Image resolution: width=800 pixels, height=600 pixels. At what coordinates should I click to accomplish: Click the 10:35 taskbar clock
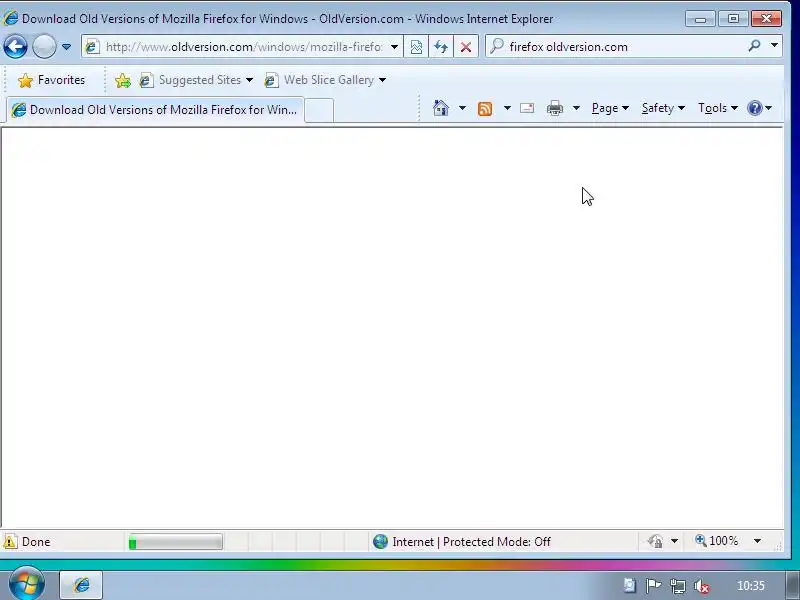point(751,586)
